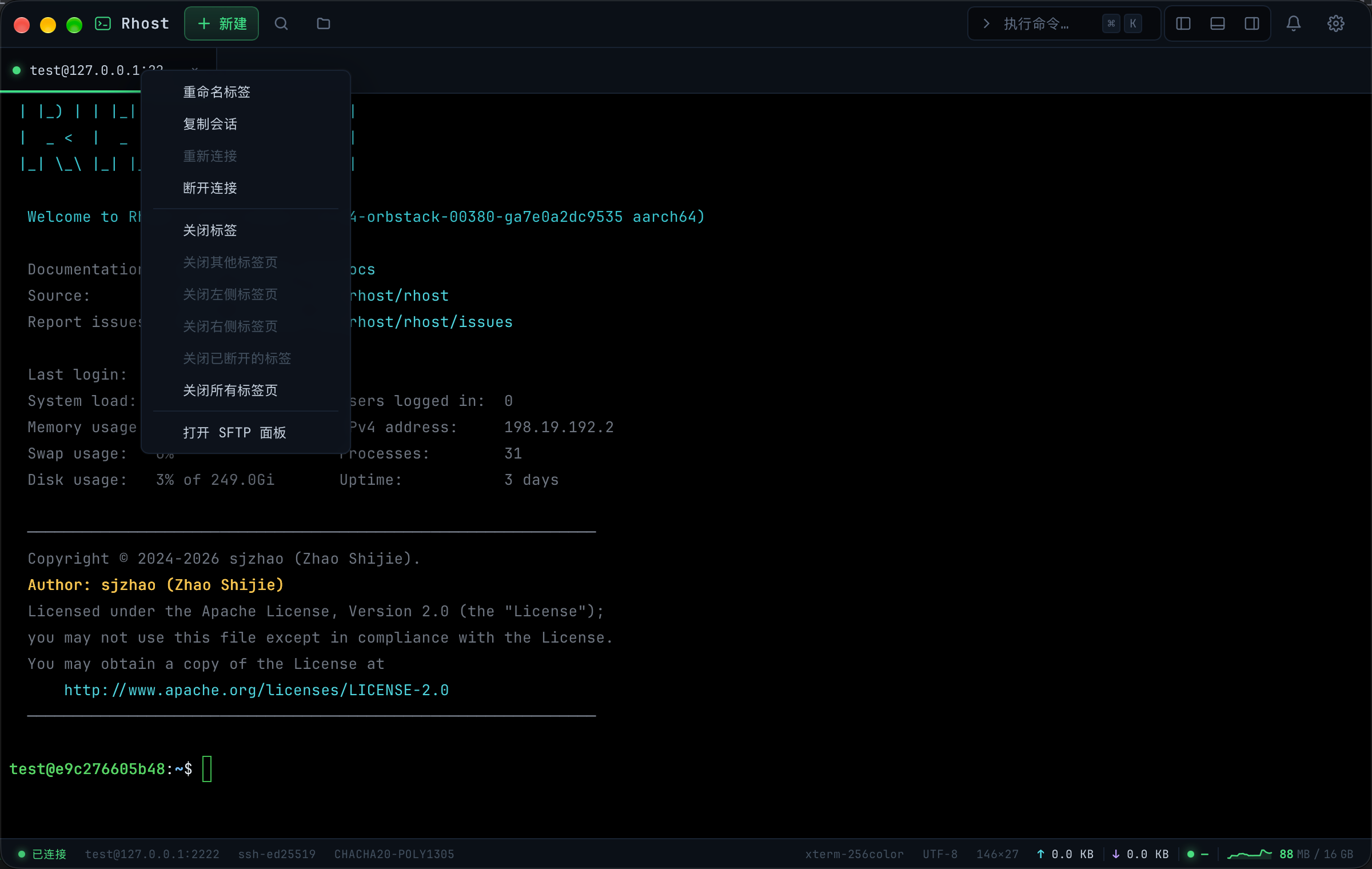Click 关闭左侧标签页 menu entry
Screen dimensions: 1372x869
click(x=246, y=294)
